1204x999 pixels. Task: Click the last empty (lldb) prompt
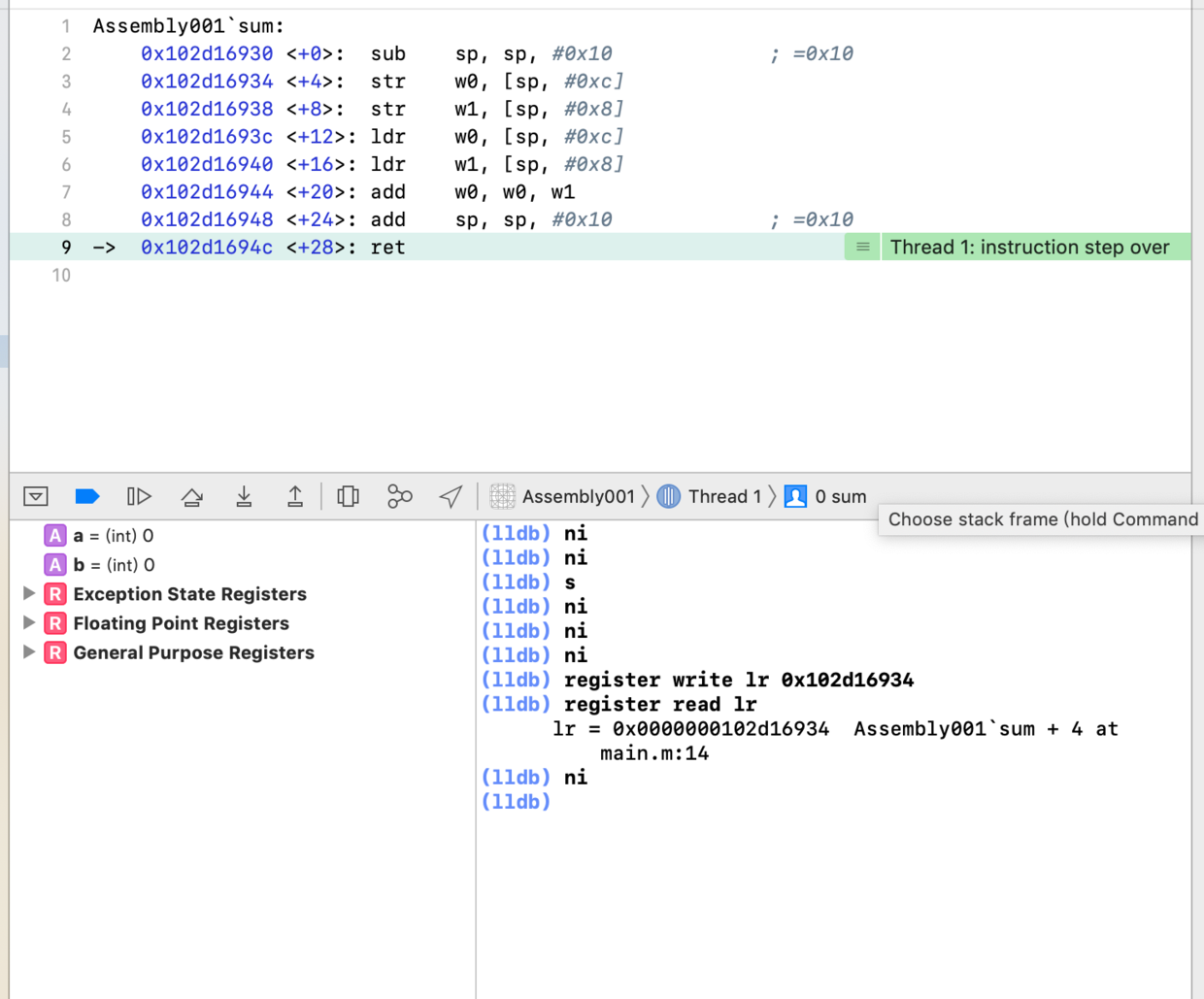point(516,801)
